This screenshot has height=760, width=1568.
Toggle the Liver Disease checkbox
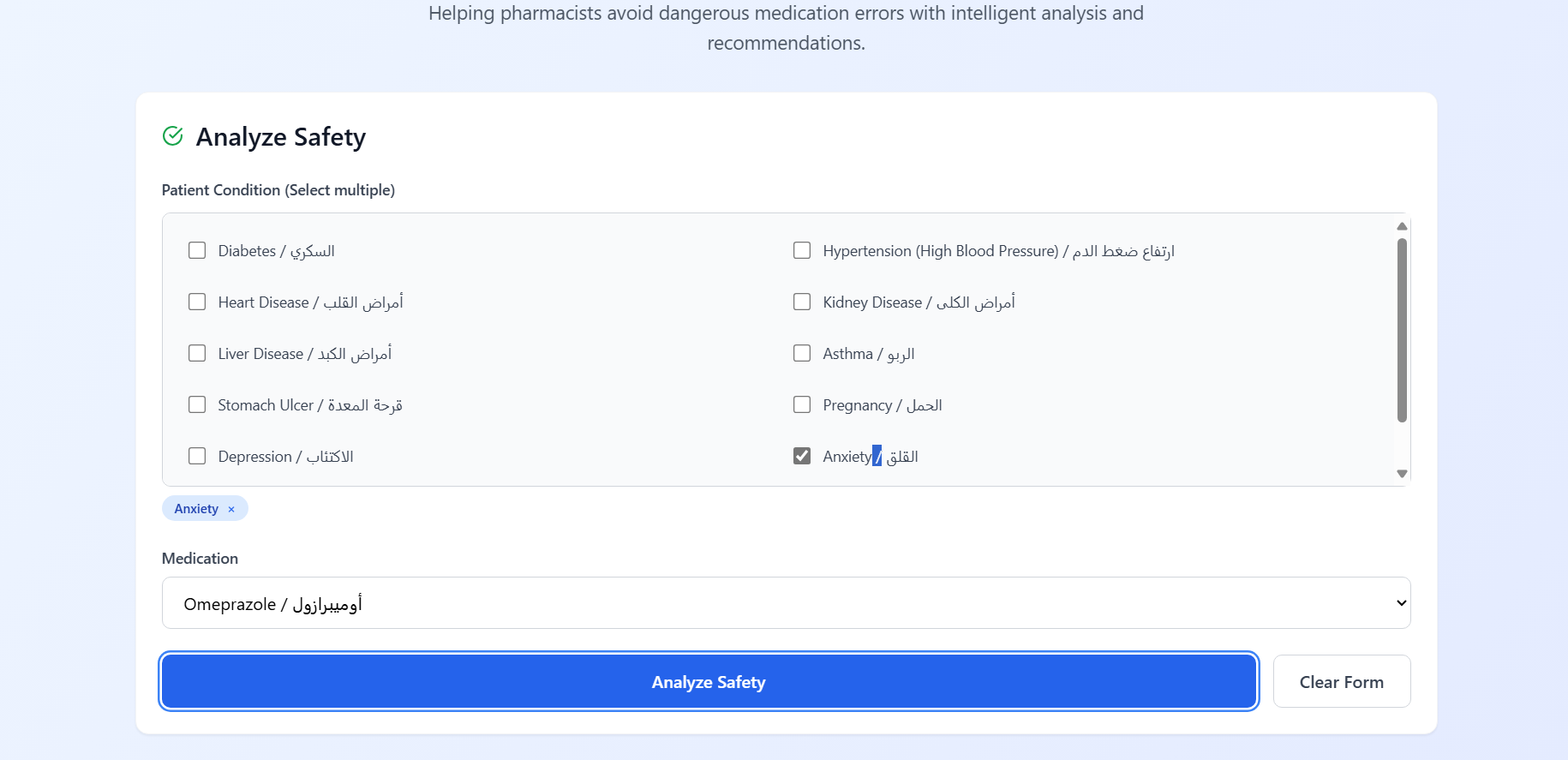tap(197, 353)
